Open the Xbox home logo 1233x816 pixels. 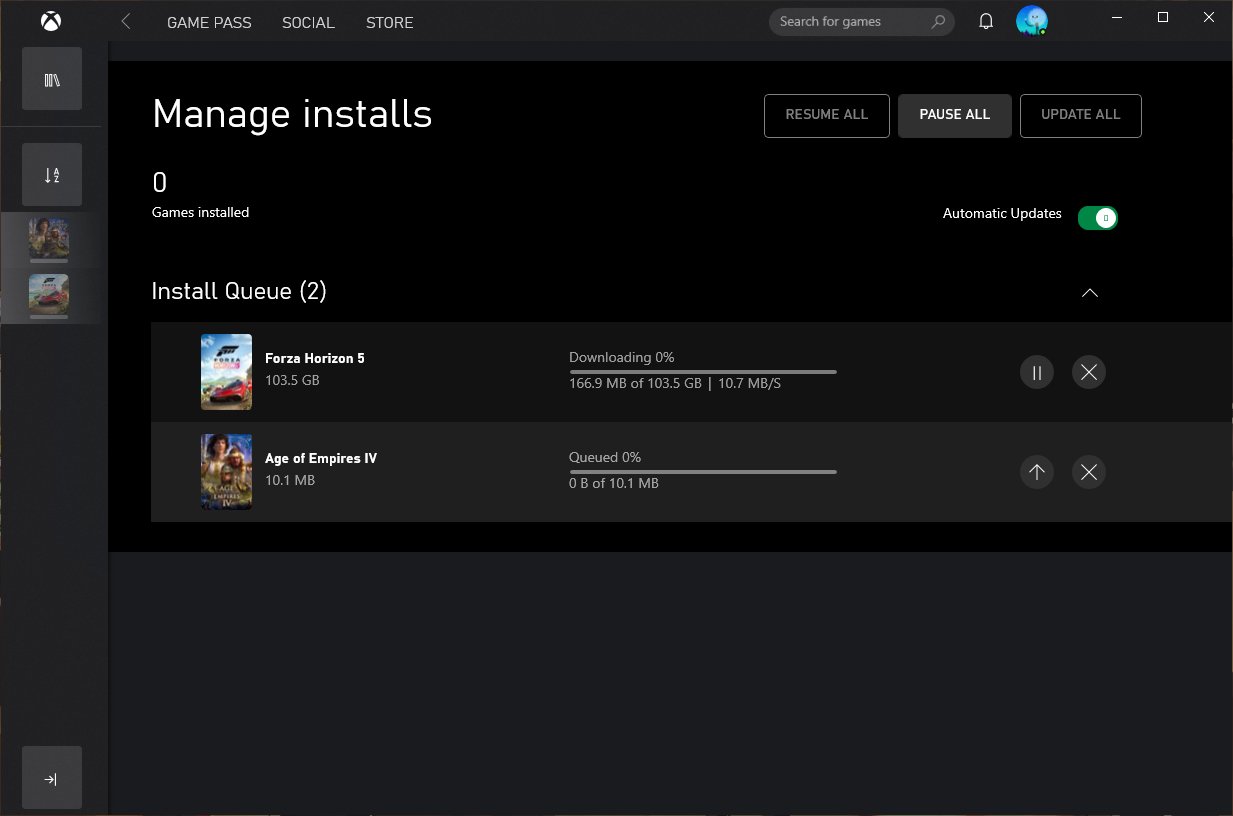51,21
